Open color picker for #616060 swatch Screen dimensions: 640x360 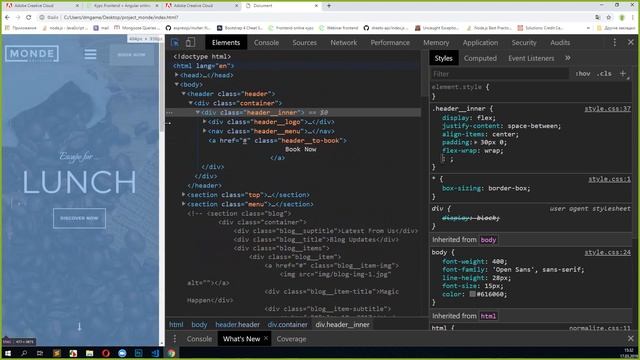(472, 294)
